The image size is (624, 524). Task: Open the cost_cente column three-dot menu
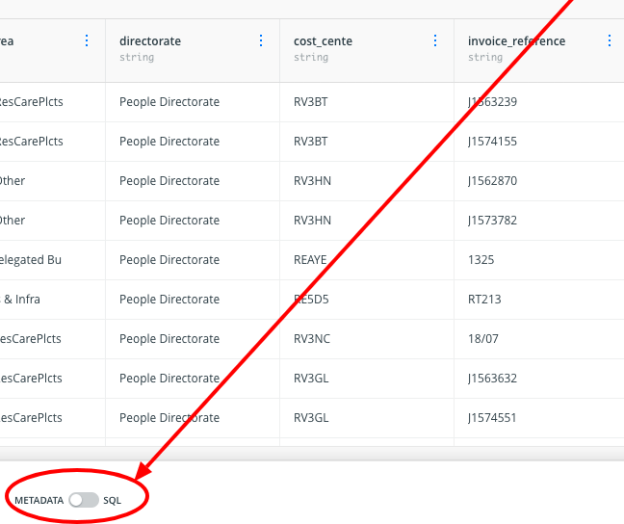pos(435,41)
